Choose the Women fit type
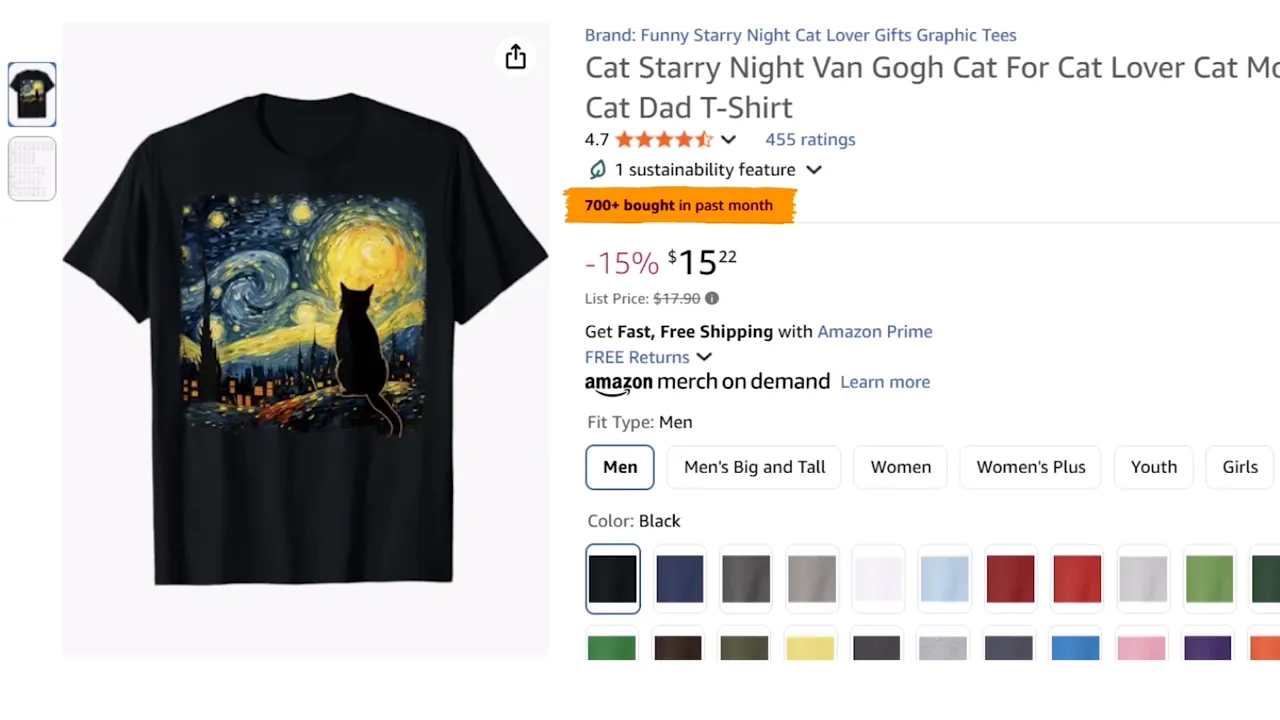The width and height of the screenshot is (1280, 720). pos(900,467)
